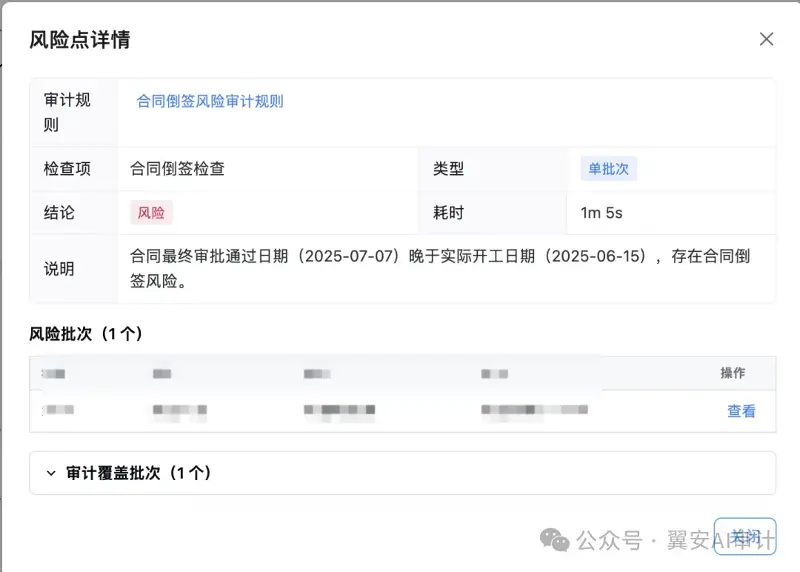Toggle the 审计覆盖批次（1 个）panel header
Image resolution: width=800 pixels, height=572 pixels.
pos(403,473)
